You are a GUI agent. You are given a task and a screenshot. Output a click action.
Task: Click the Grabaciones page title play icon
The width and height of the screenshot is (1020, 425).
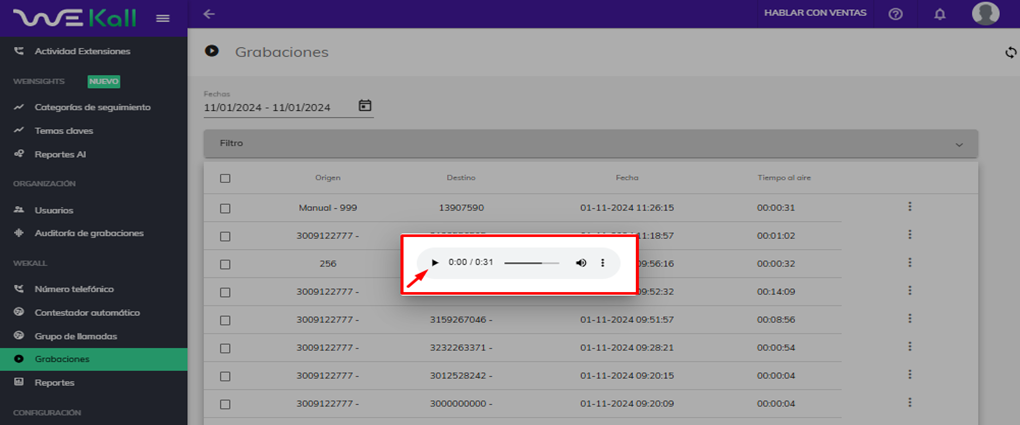tap(211, 51)
